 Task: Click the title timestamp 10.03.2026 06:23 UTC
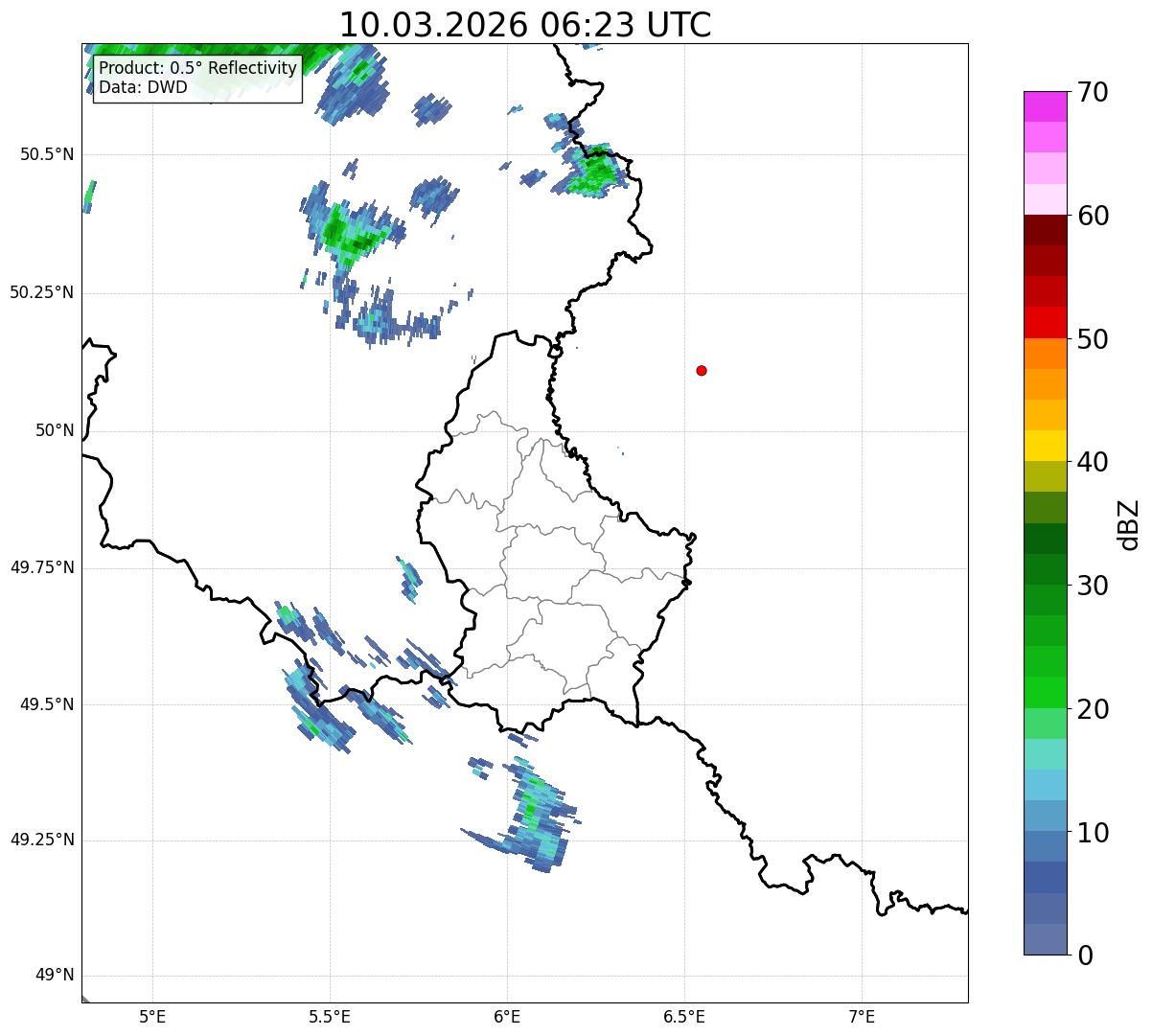click(x=525, y=24)
